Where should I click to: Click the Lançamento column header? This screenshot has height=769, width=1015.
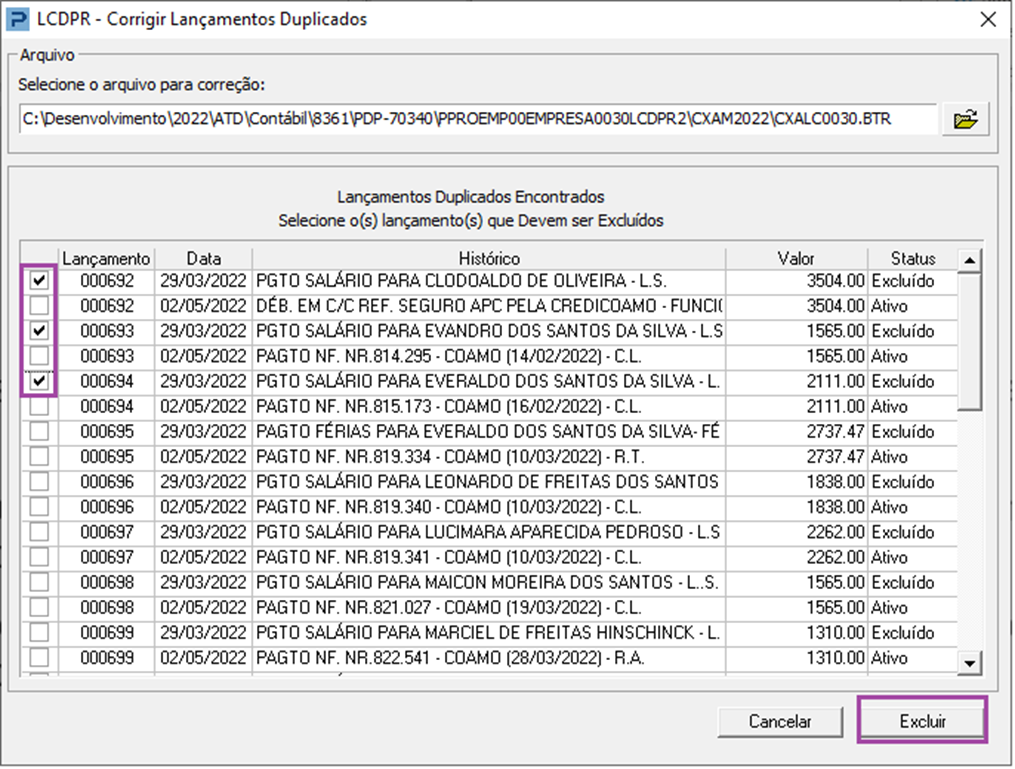tap(106, 258)
